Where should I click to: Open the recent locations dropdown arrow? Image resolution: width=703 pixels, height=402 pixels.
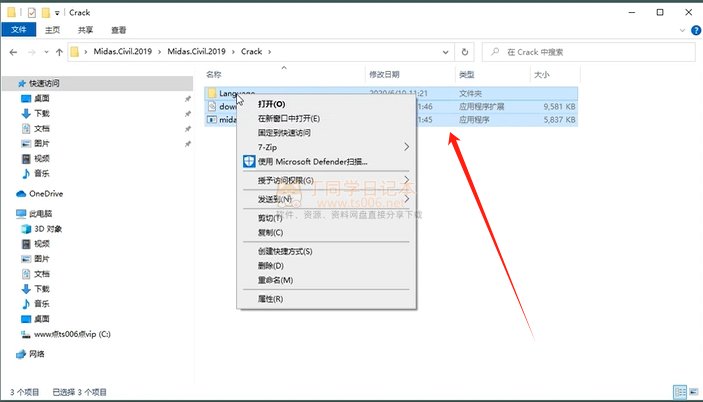[x=46, y=52]
